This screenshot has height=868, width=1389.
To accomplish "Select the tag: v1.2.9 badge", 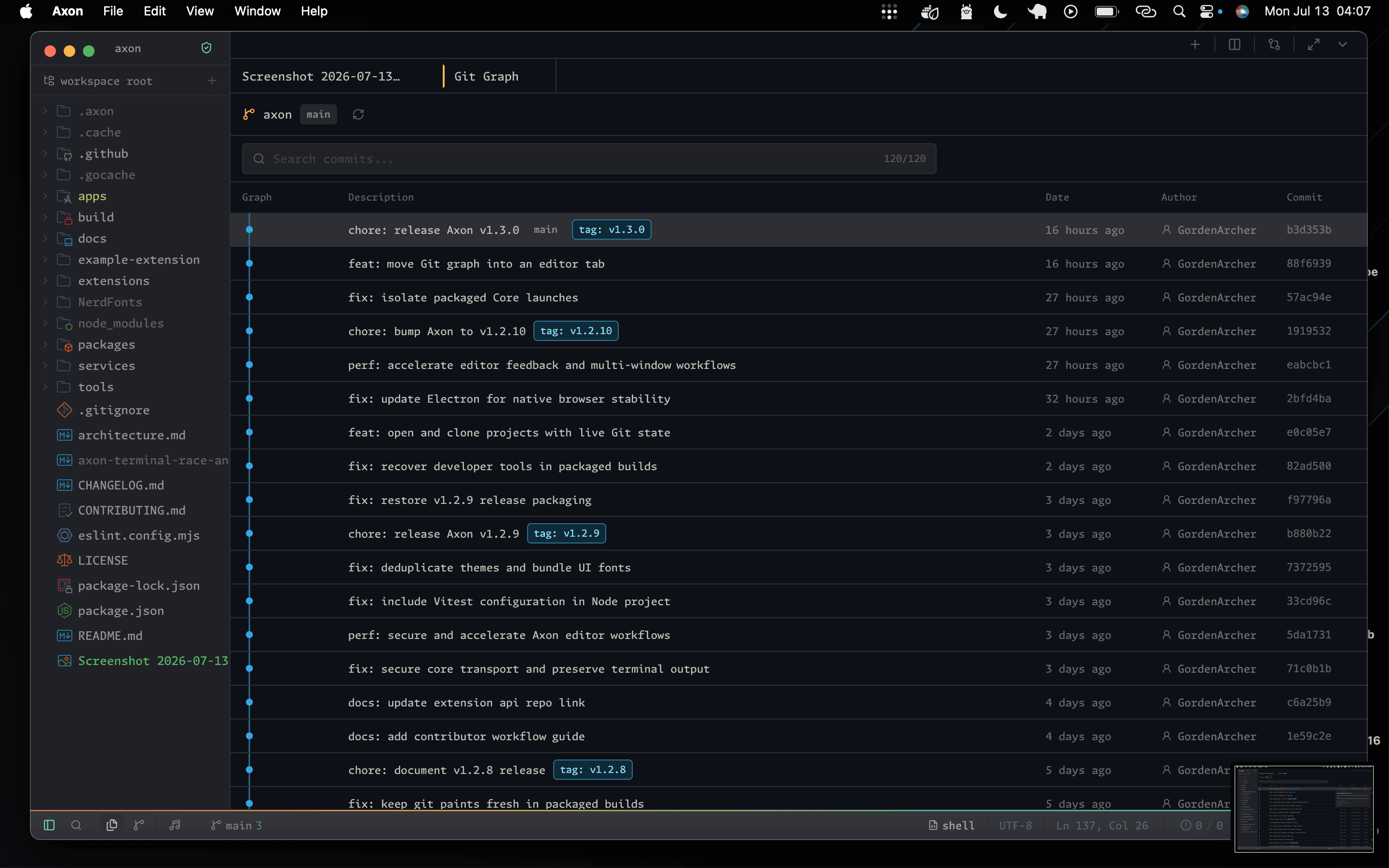I will tap(567, 533).
